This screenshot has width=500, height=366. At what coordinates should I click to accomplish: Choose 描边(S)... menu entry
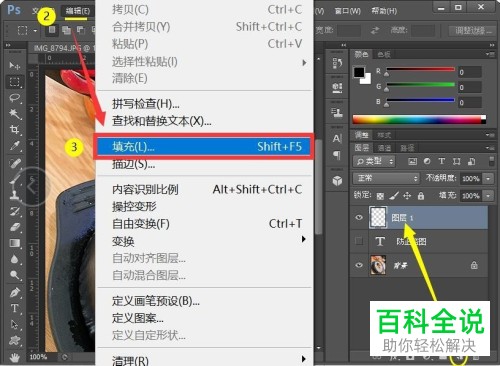click(204, 164)
